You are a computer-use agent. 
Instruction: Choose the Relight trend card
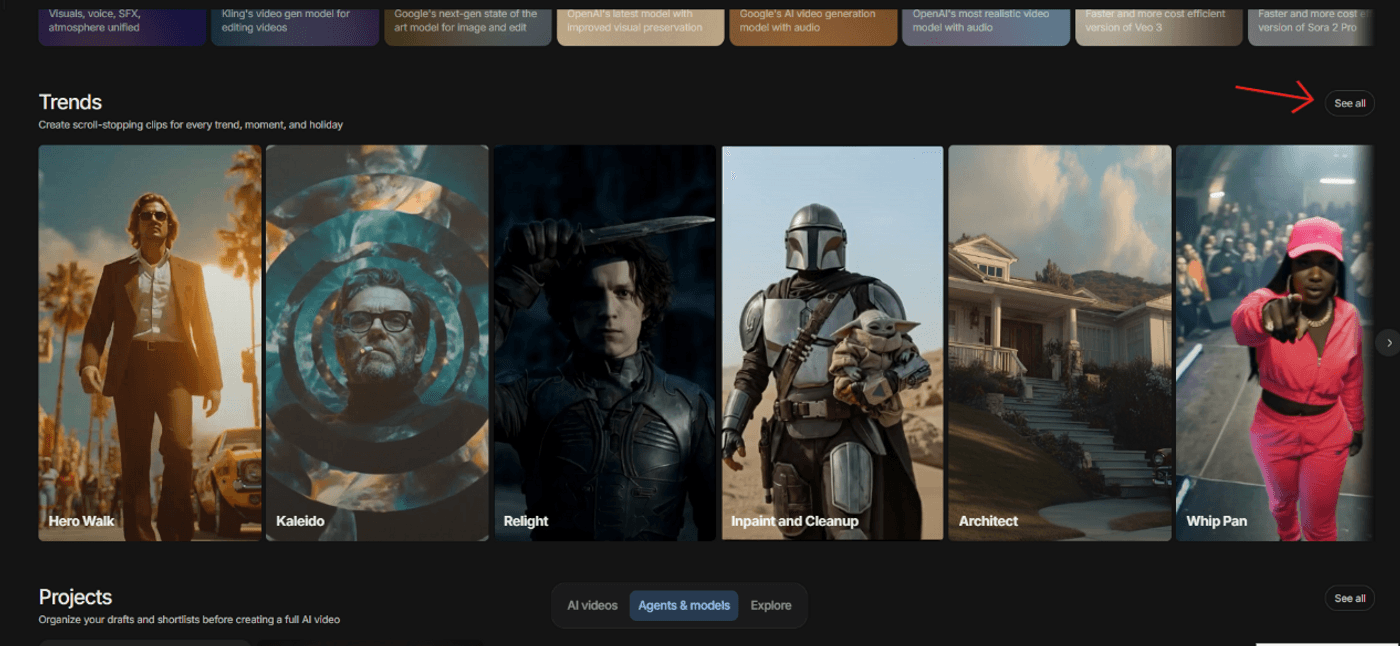coord(604,343)
